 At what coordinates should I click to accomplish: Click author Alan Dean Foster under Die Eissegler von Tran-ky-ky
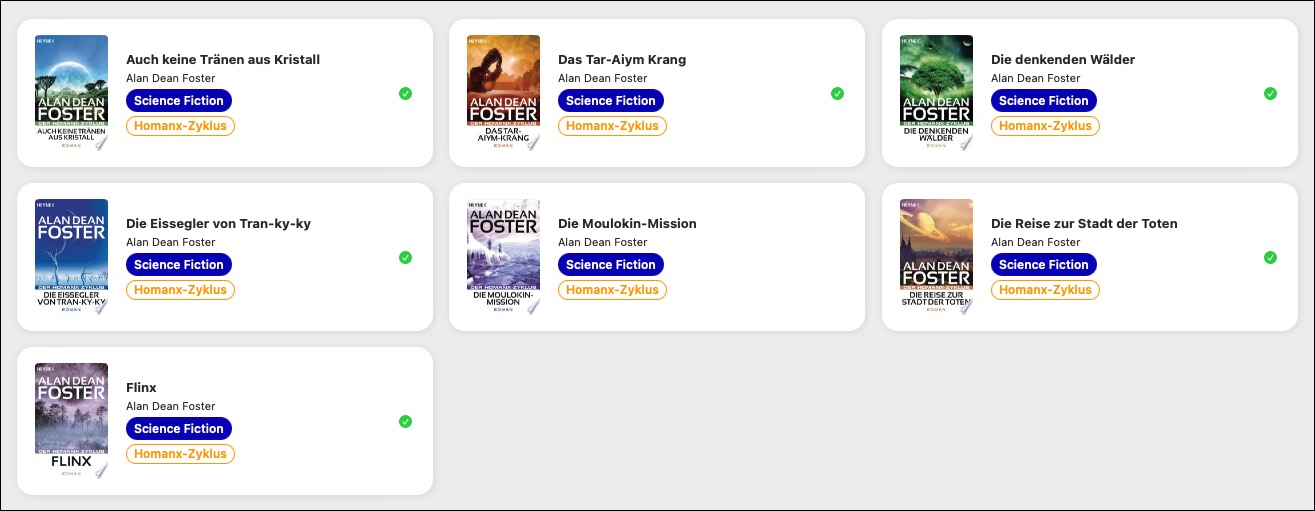point(170,243)
